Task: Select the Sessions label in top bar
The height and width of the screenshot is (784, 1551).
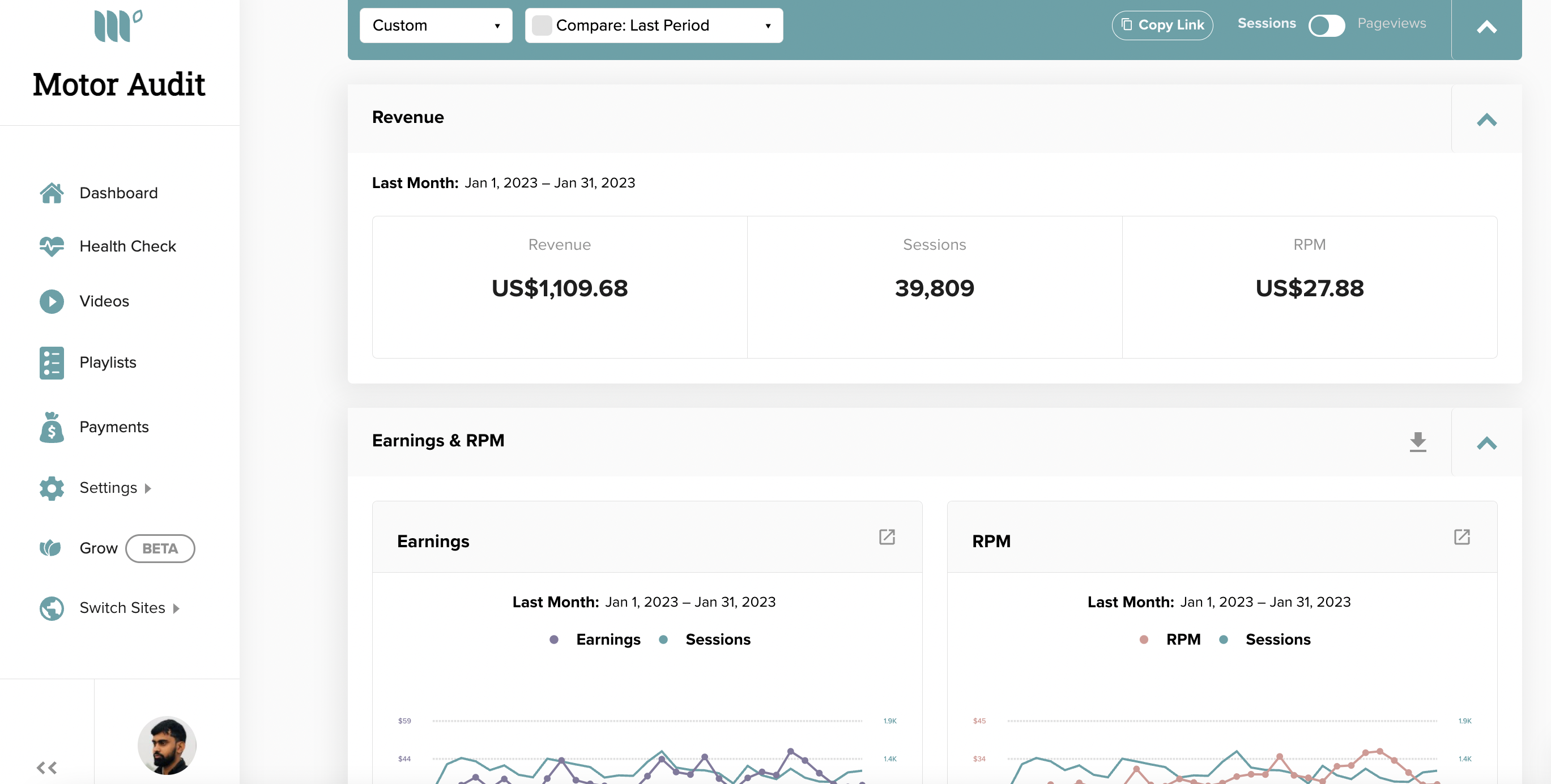Action: (x=1266, y=23)
